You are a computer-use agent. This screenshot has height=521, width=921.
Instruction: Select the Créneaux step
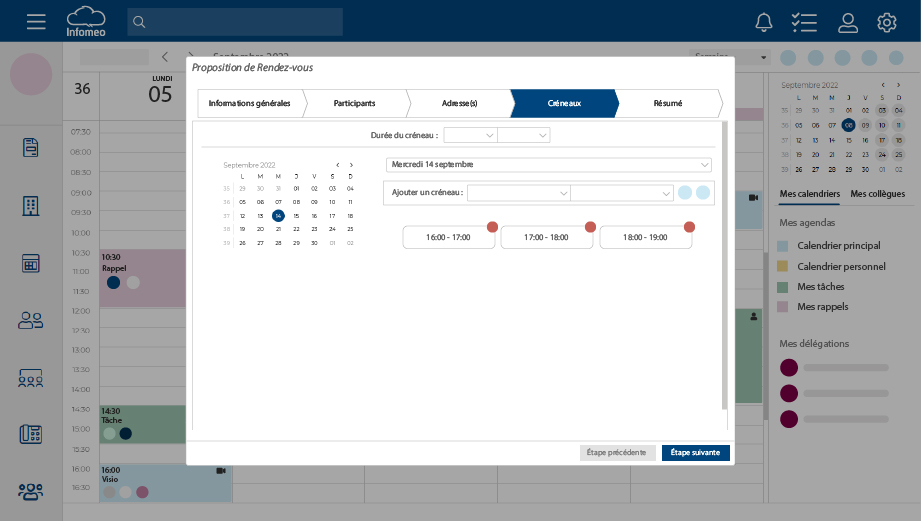pos(564,103)
